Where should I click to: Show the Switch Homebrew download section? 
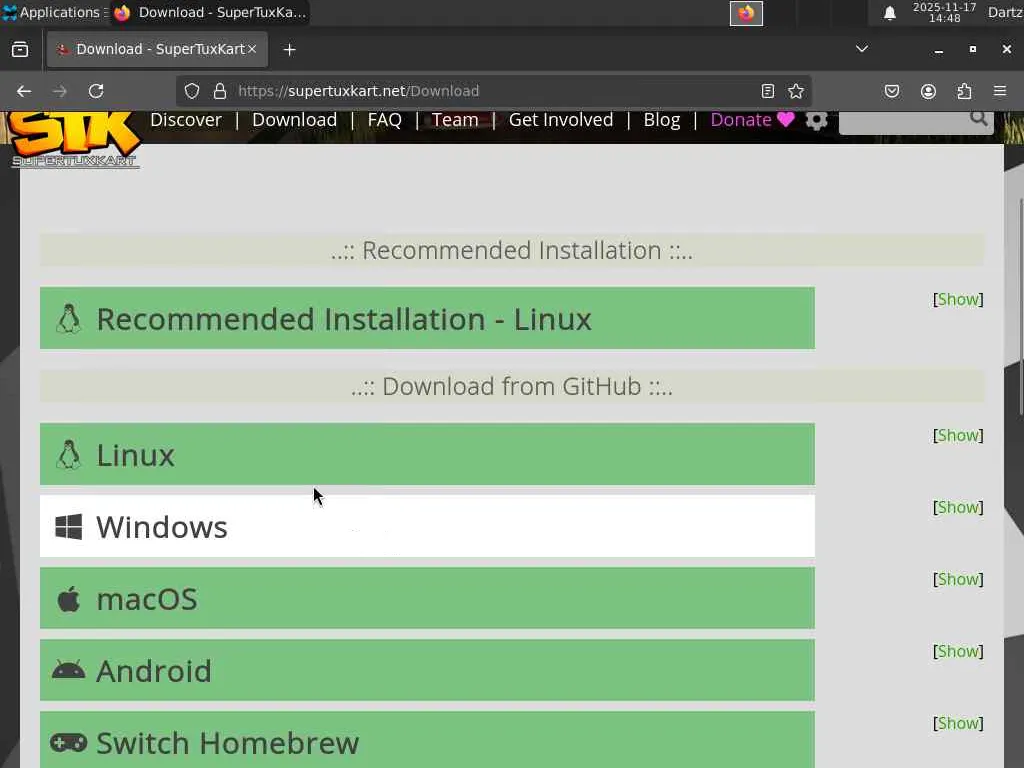coord(958,723)
